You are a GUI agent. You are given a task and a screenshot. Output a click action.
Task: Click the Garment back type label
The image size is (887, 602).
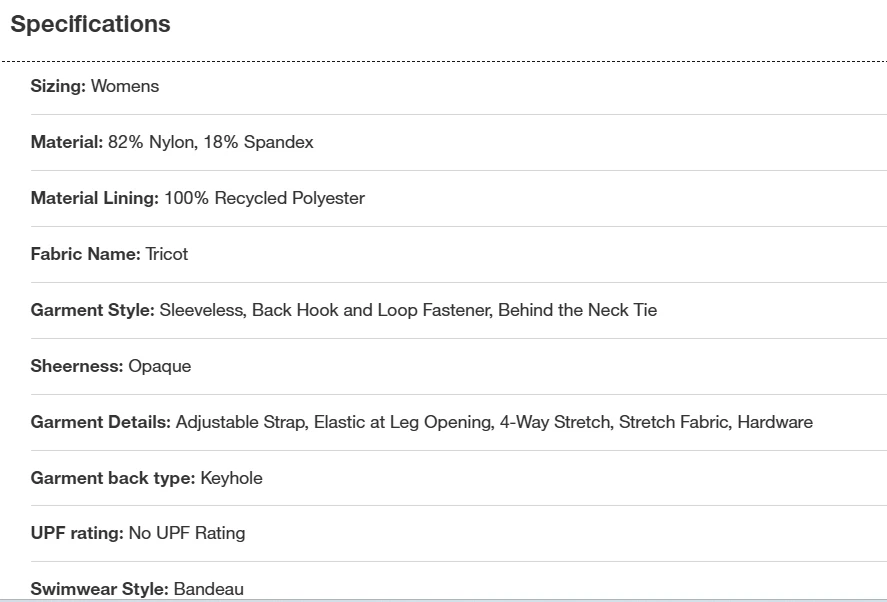[x=113, y=478]
